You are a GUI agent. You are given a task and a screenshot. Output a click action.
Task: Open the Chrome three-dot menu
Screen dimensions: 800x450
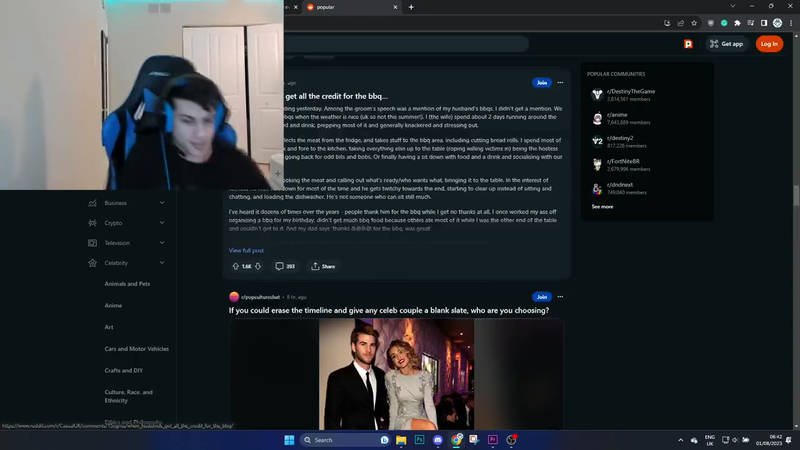click(791, 23)
